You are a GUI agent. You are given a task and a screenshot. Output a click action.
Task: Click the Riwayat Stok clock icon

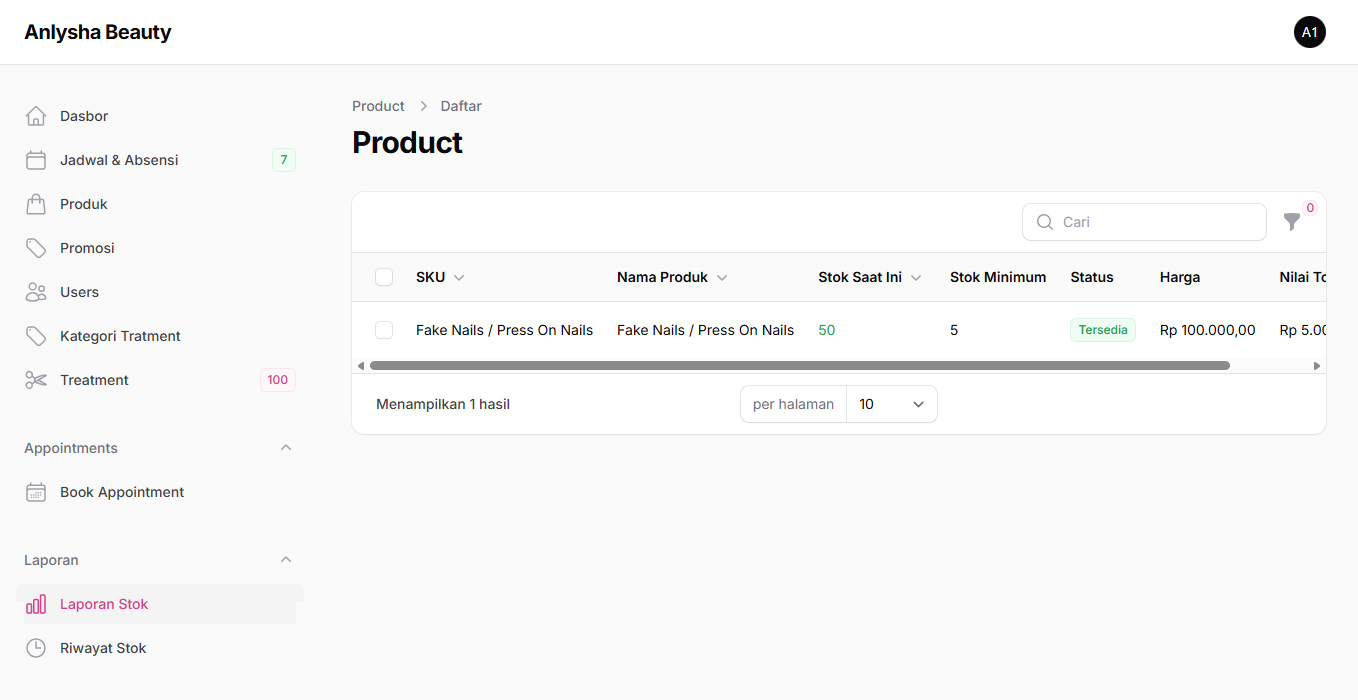point(36,648)
